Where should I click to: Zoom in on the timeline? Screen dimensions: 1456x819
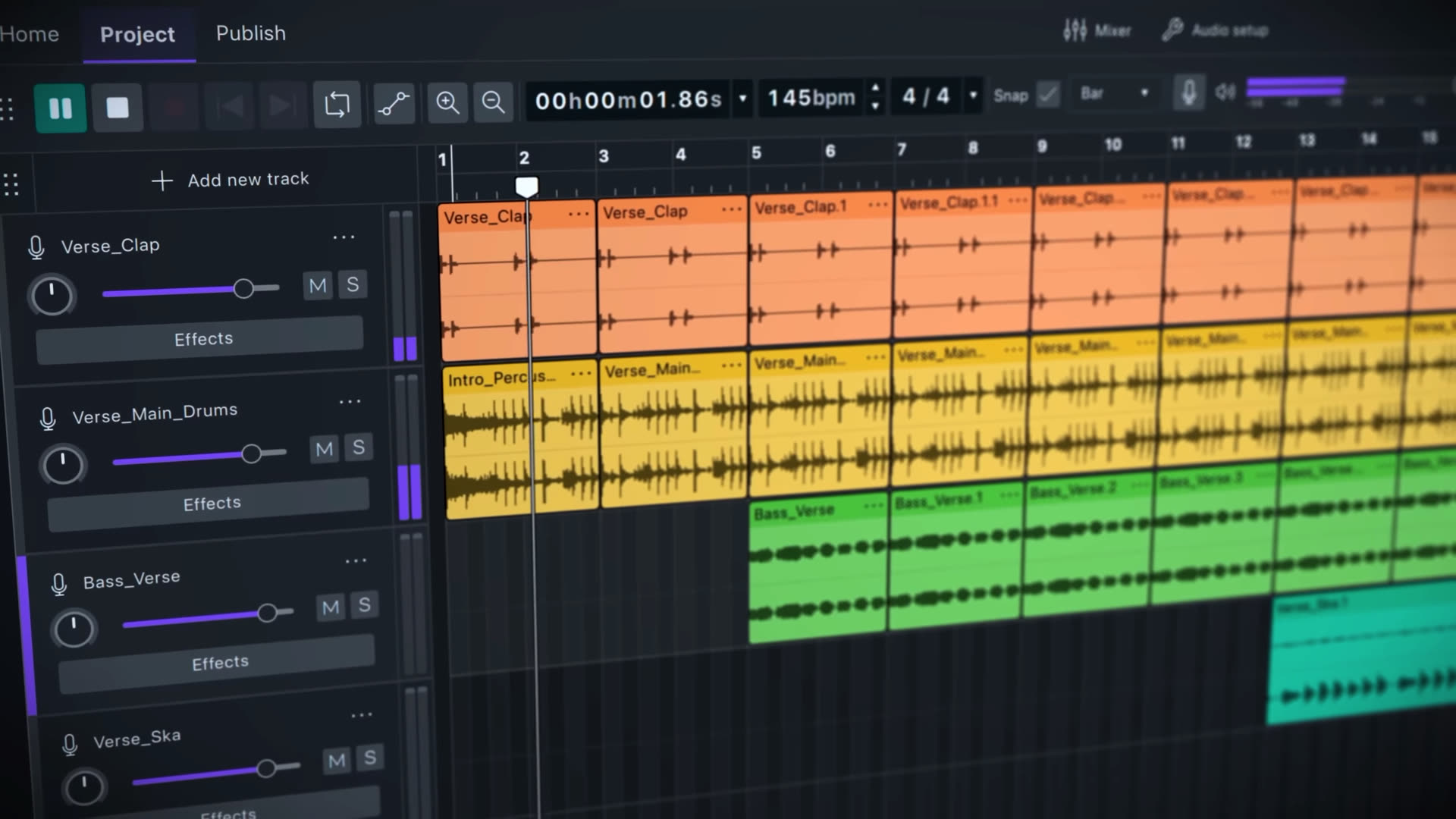[x=447, y=103]
